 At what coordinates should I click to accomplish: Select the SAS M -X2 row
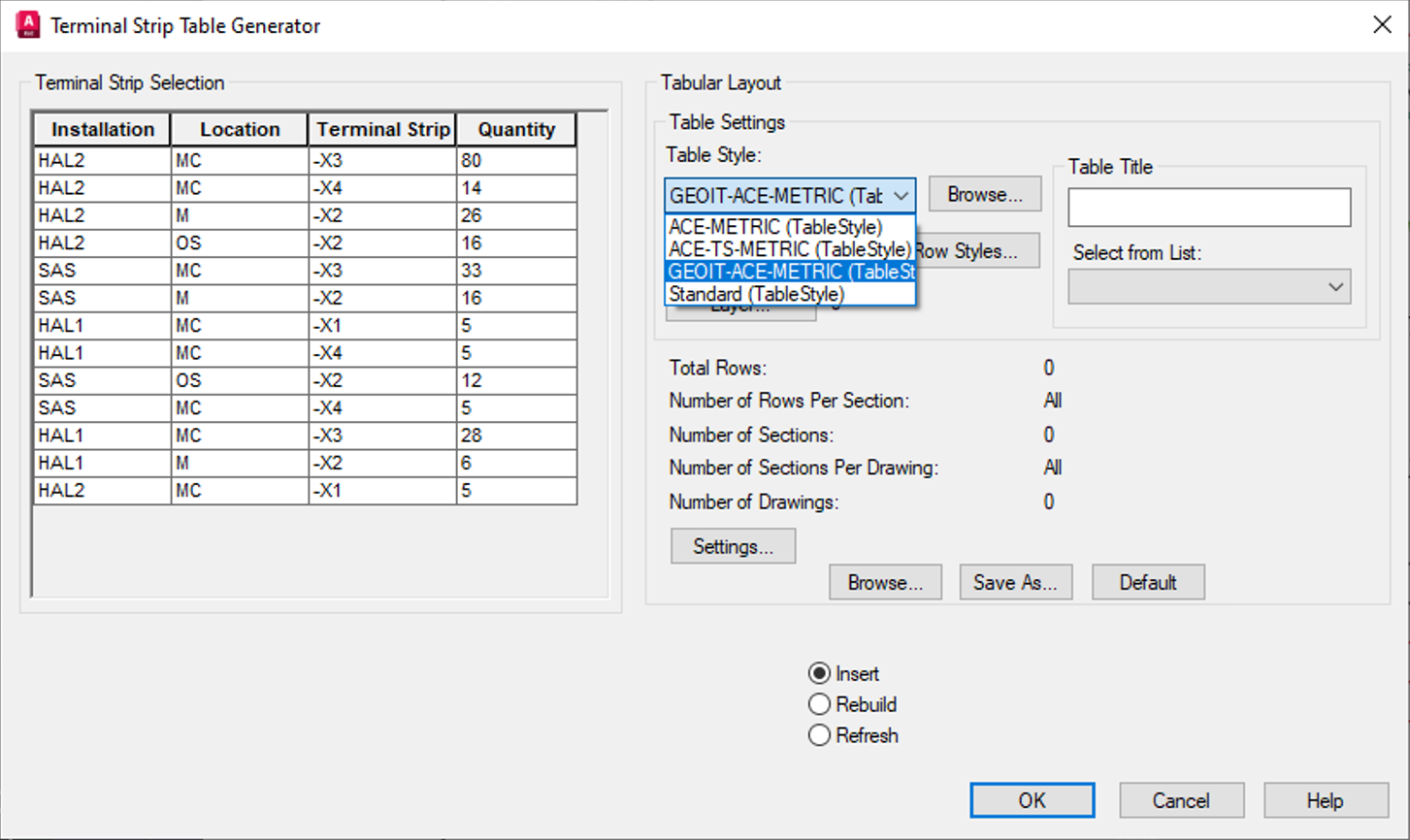click(306, 298)
